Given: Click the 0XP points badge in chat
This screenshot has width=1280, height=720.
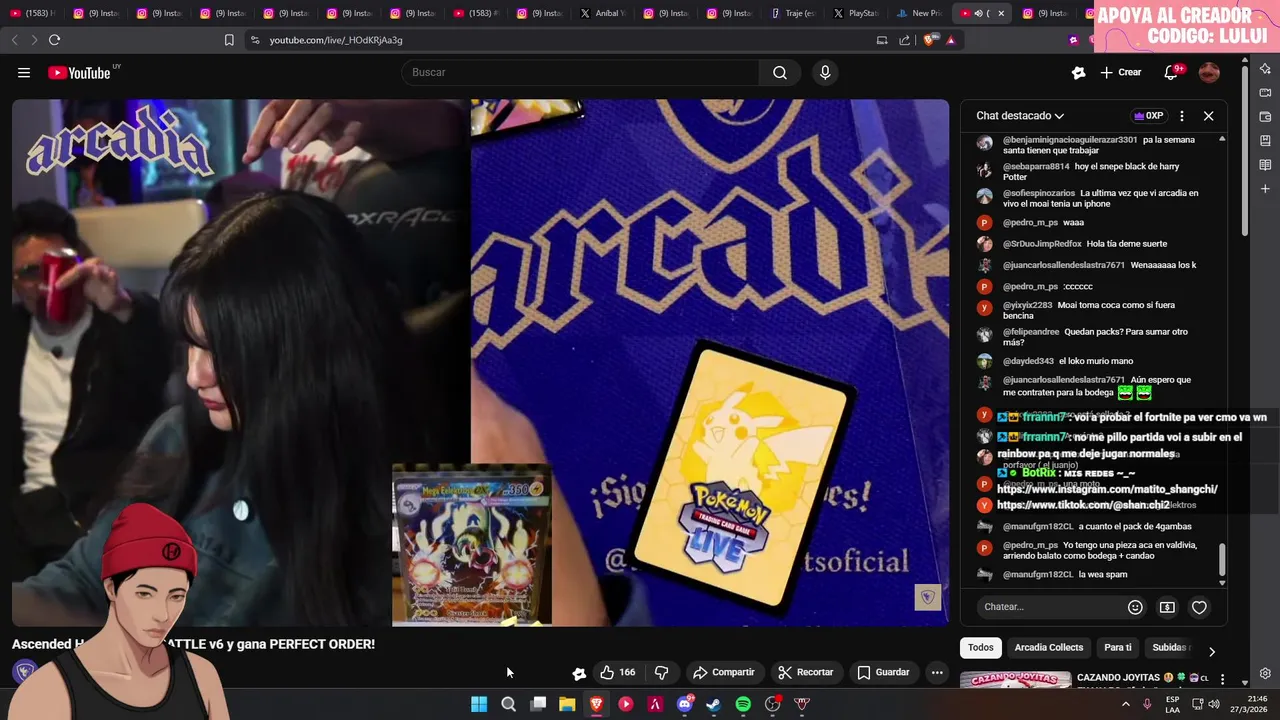Looking at the screenshot, I should 1148,116.
